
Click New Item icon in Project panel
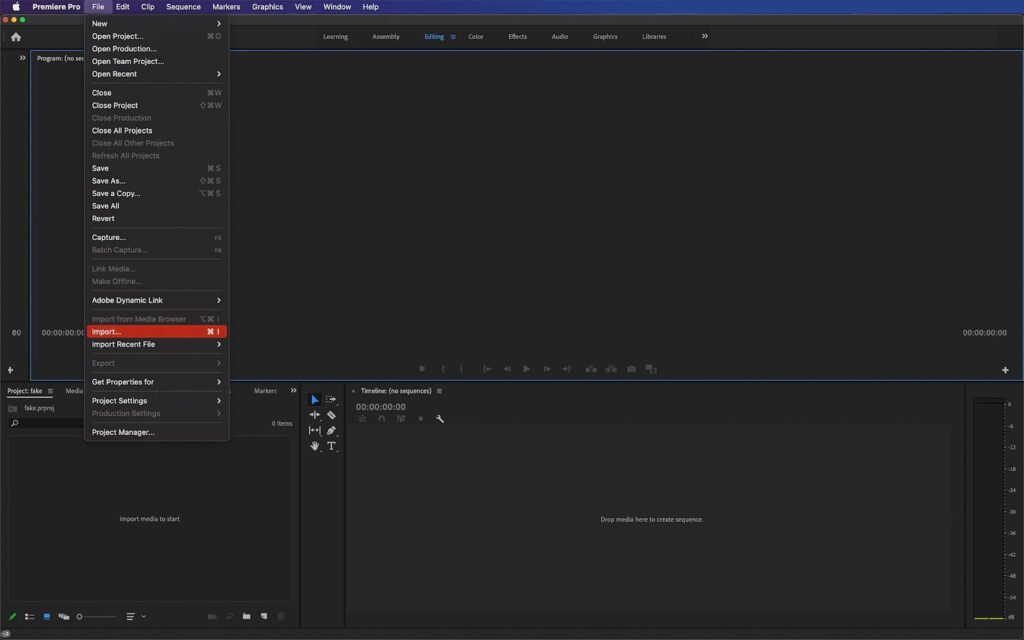click(264, 616)
